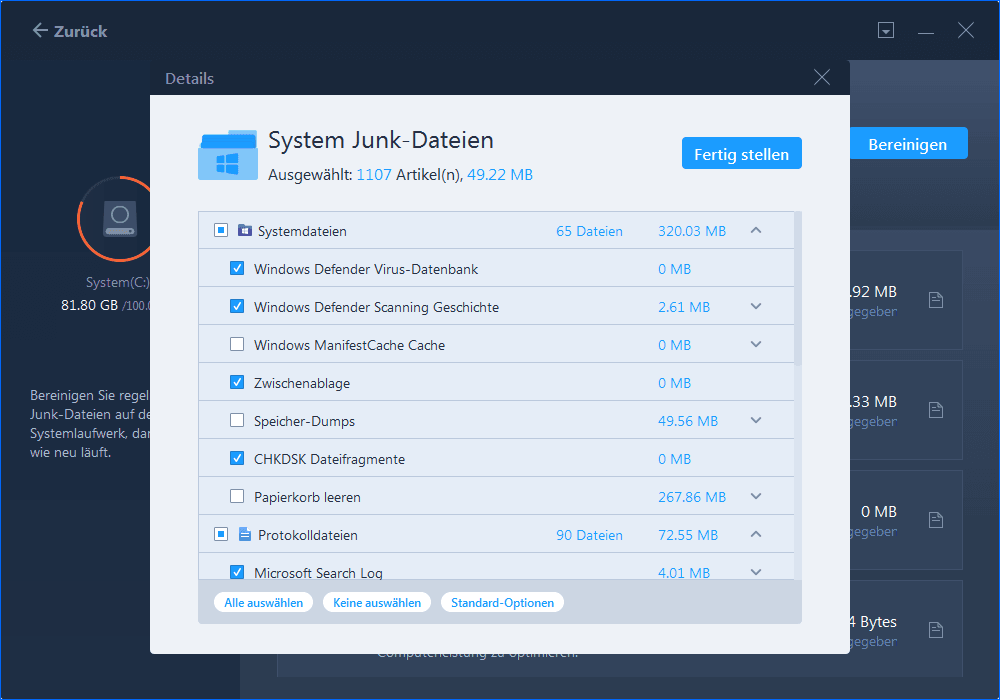Click the System Junk-Dateien folder icon
Viewport: 1000px width, 700px height.
tap(228, 156)
